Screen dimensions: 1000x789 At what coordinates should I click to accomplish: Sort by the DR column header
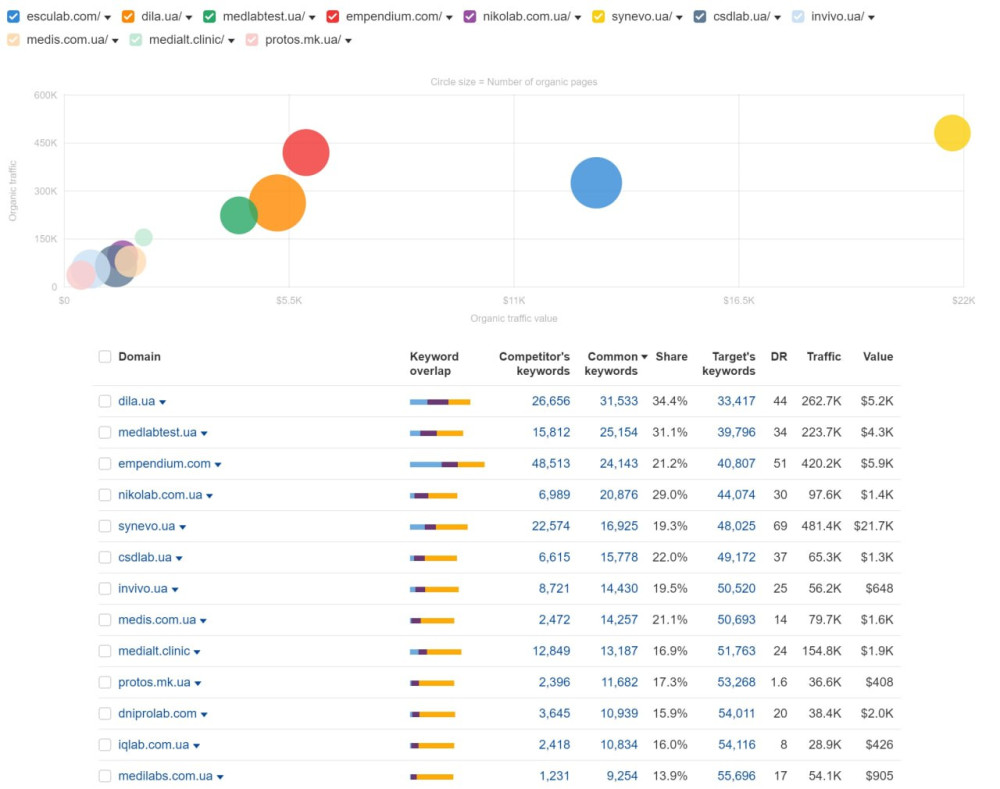click(x=779, y=357)
